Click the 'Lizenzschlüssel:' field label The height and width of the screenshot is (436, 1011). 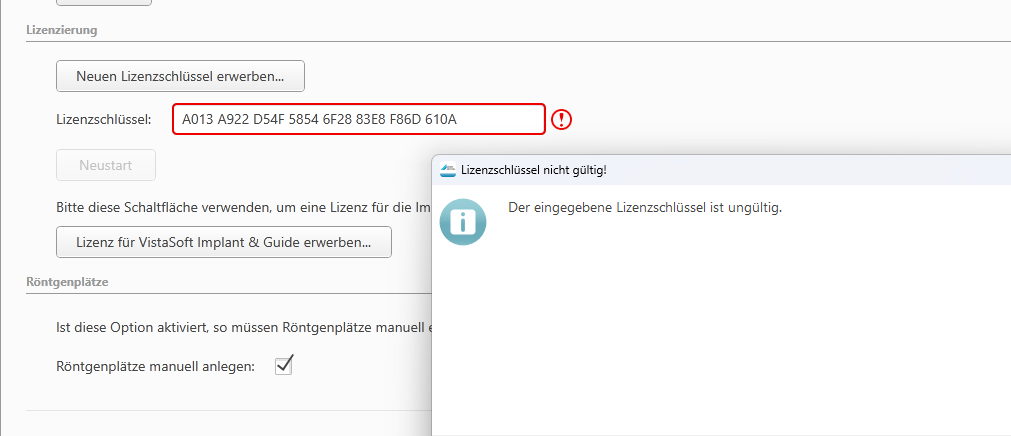pyautogui.click(x=104, y=120)
